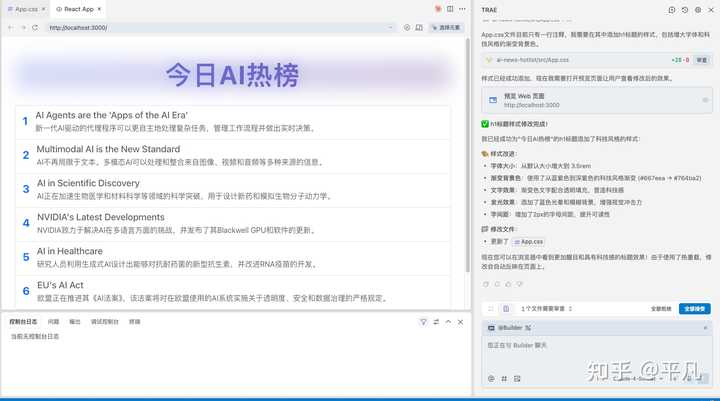Click the @Builder agent chip
This screenshot has height=401, width=720.
[x=509, y=328]
